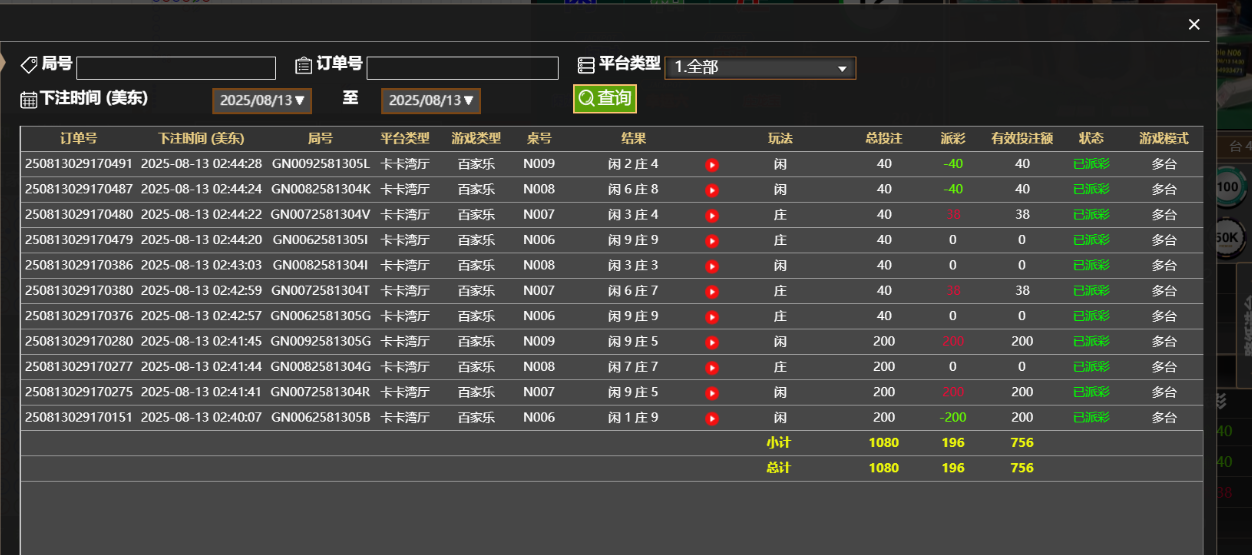Click the 局号 tag icon
The image size is (1252, 555).
[x=29, y=65]
